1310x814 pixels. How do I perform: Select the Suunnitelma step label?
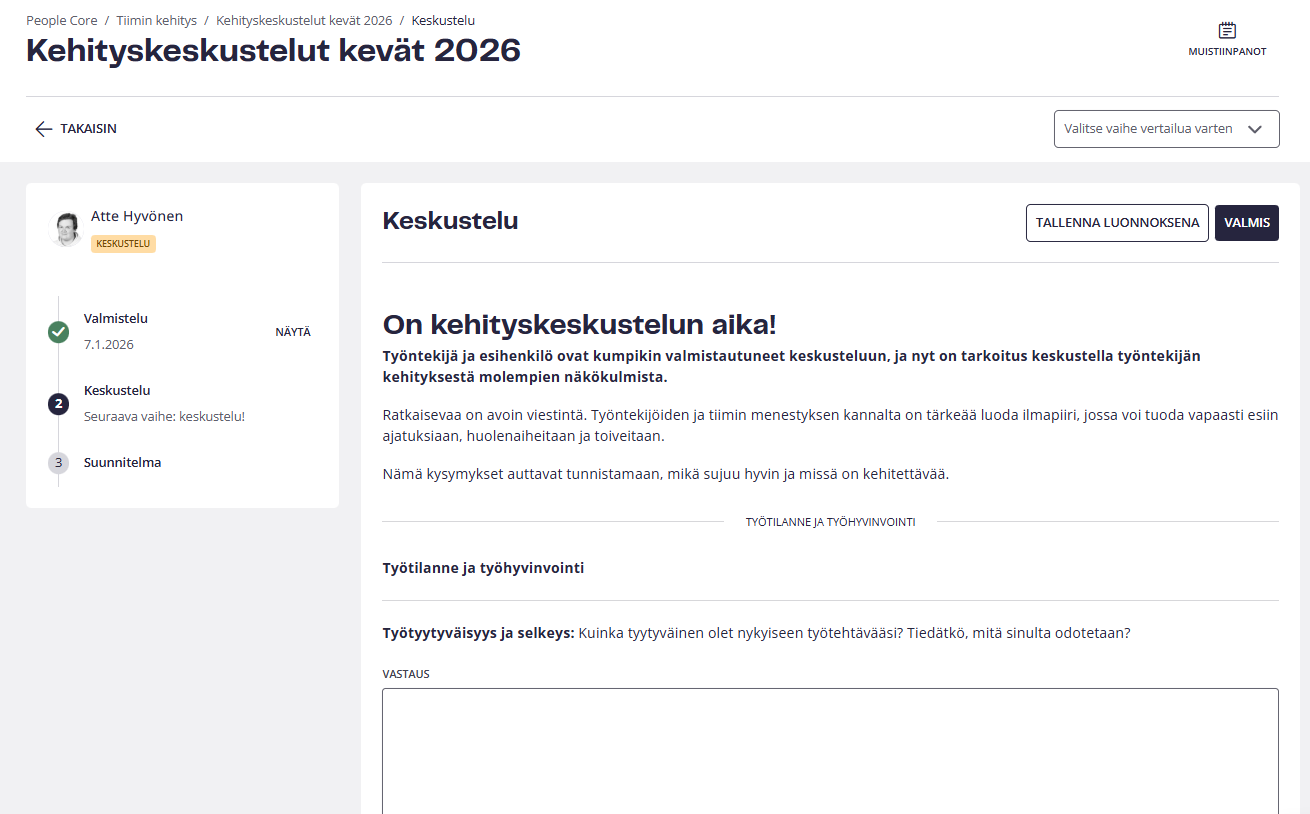pyautogui.click(x=122, y=463)
